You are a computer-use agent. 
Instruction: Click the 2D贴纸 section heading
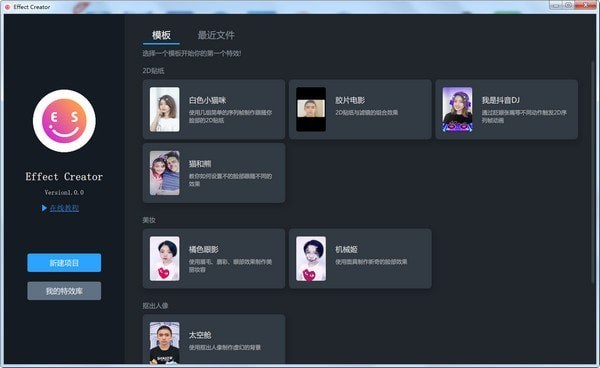153,71
